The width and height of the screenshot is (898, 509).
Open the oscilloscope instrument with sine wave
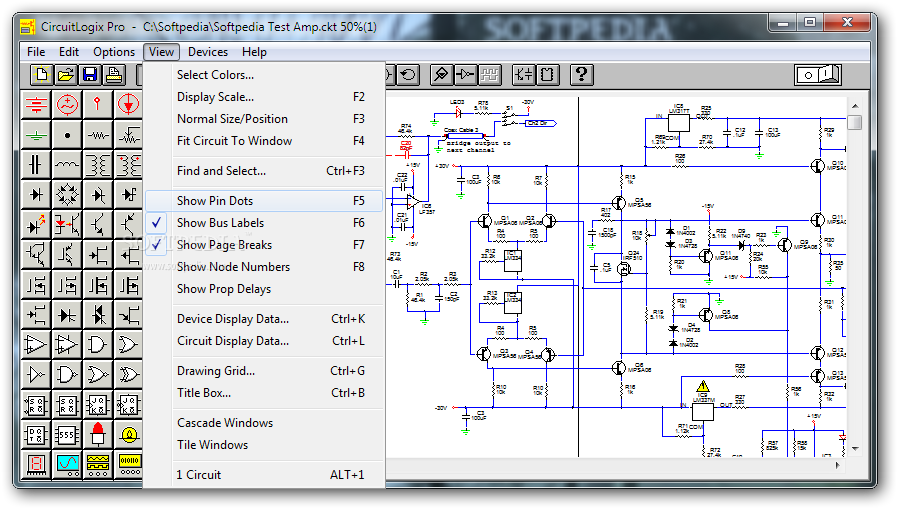tap(67, 464)
